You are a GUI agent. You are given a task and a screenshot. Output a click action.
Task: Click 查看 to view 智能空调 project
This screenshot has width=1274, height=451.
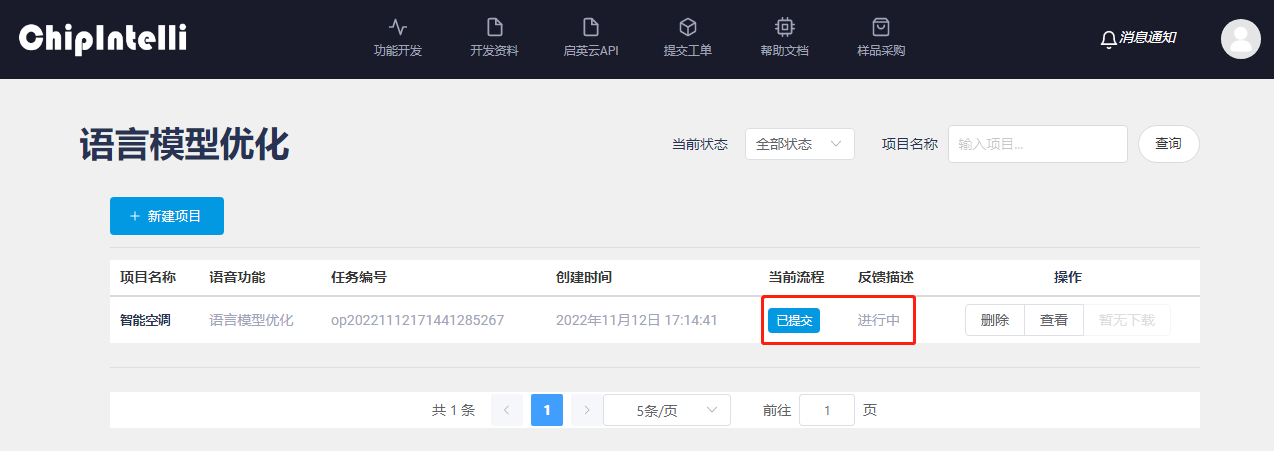(1053, 320)
